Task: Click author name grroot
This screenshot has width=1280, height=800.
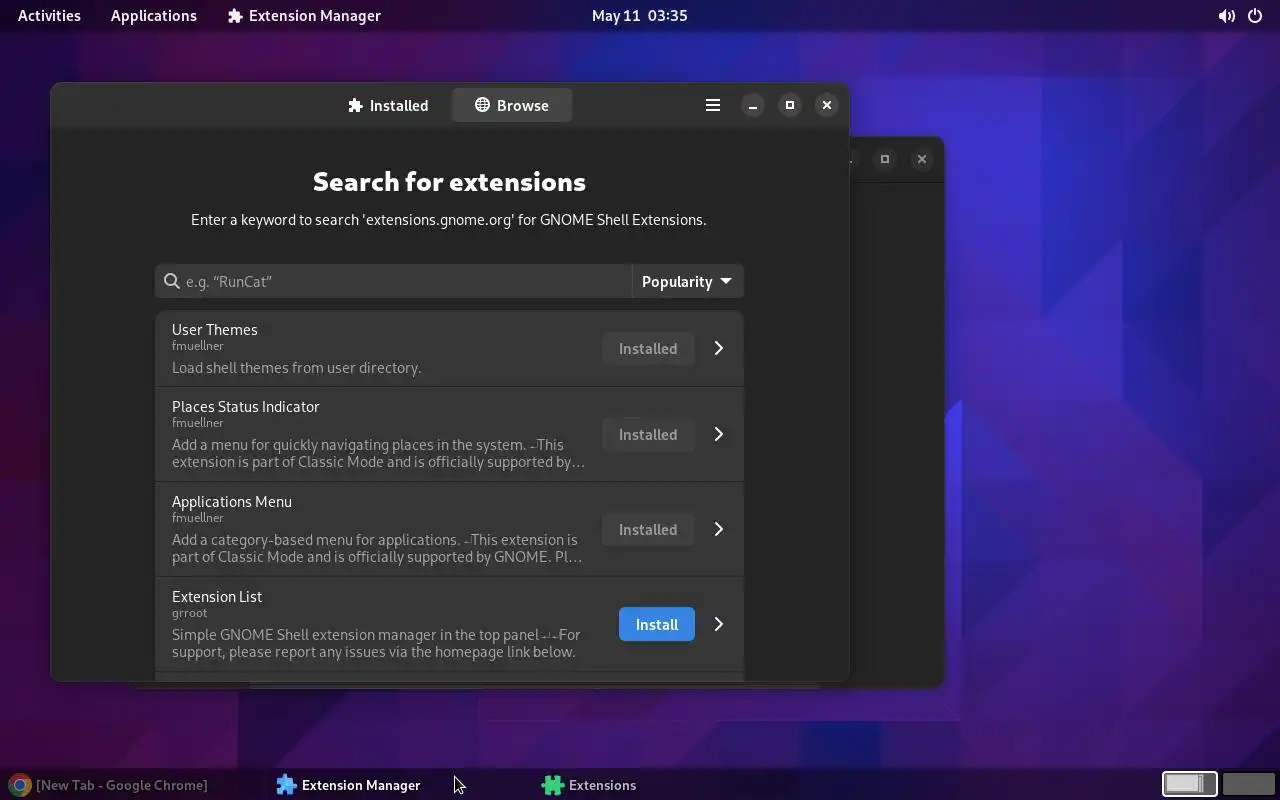Action: click(190, 613)
